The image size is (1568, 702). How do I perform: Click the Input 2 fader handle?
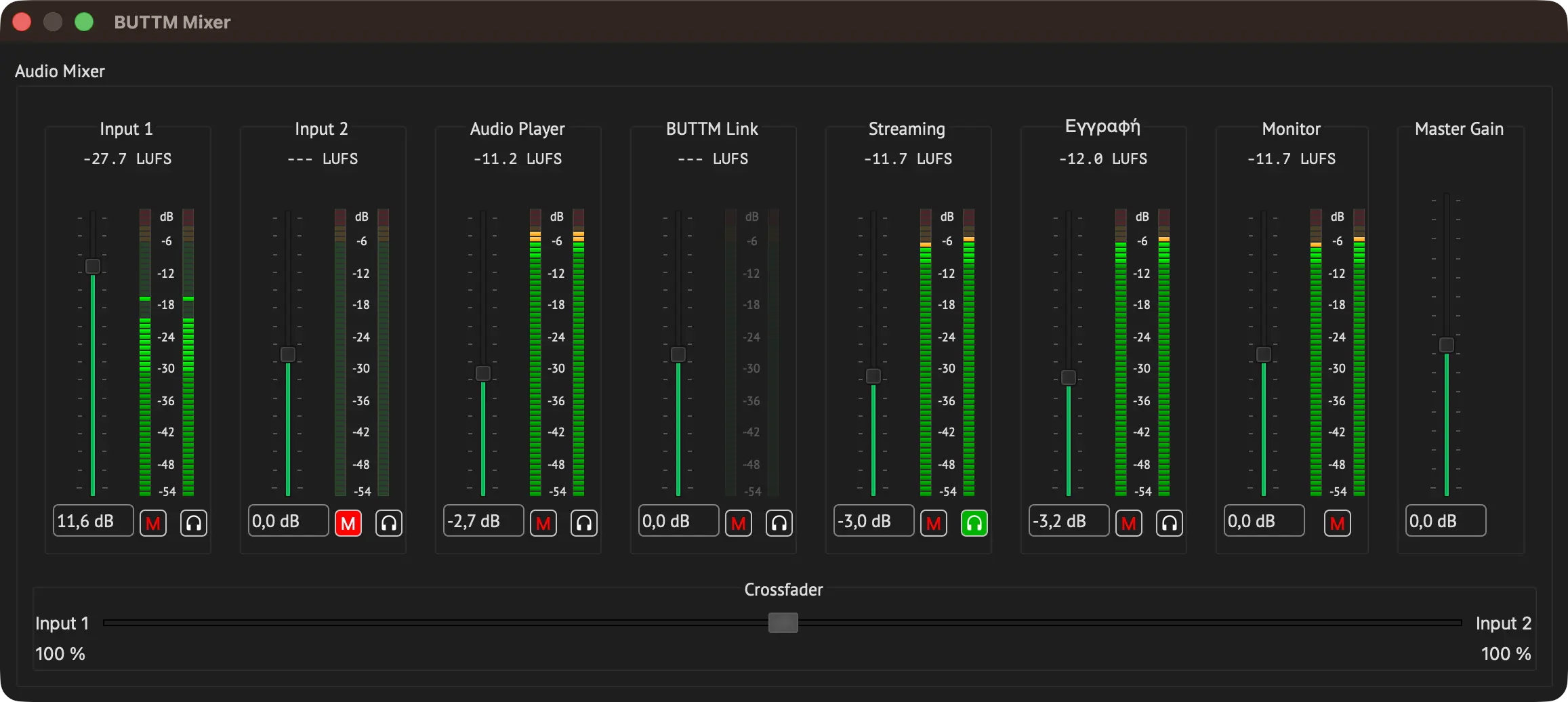point(288,354)
